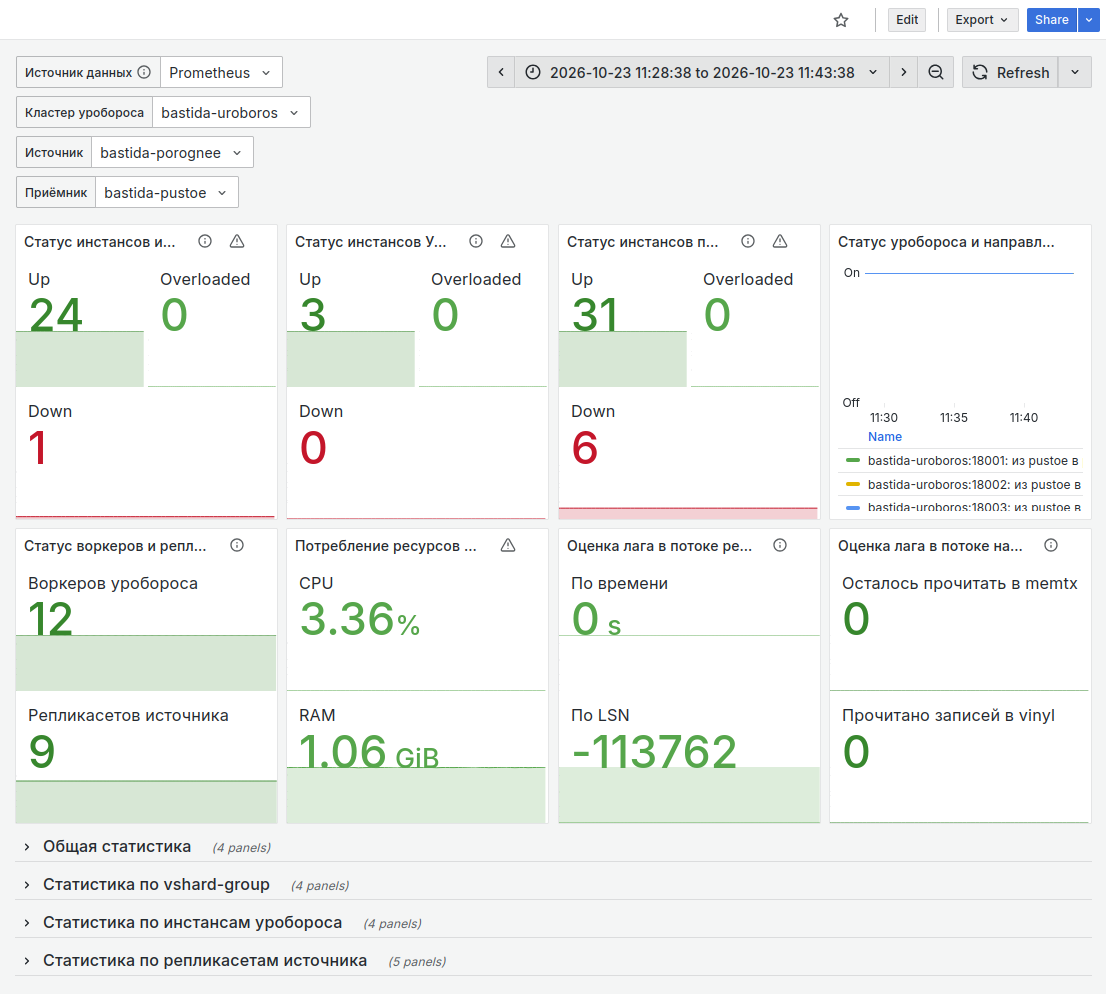
Task: Click the Осталось прочитать в memtx value
Action: click(856, 619)
